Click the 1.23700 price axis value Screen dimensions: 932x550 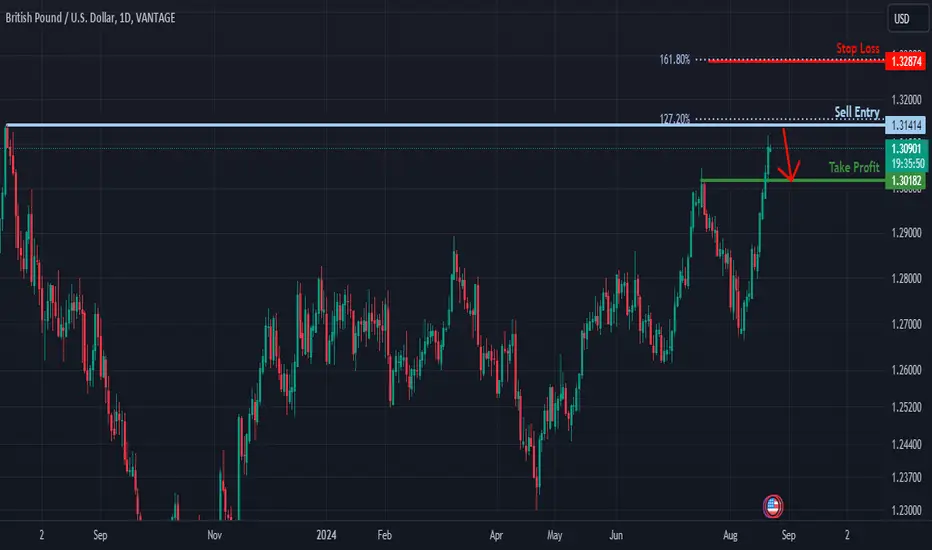(x=906, y=477)
